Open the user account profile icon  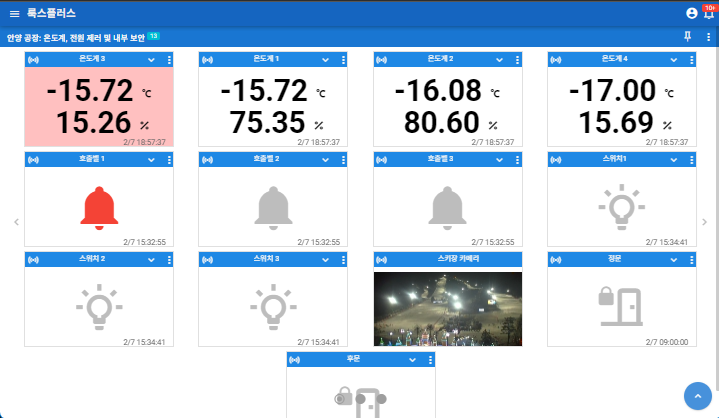click(x=691, y=13)
